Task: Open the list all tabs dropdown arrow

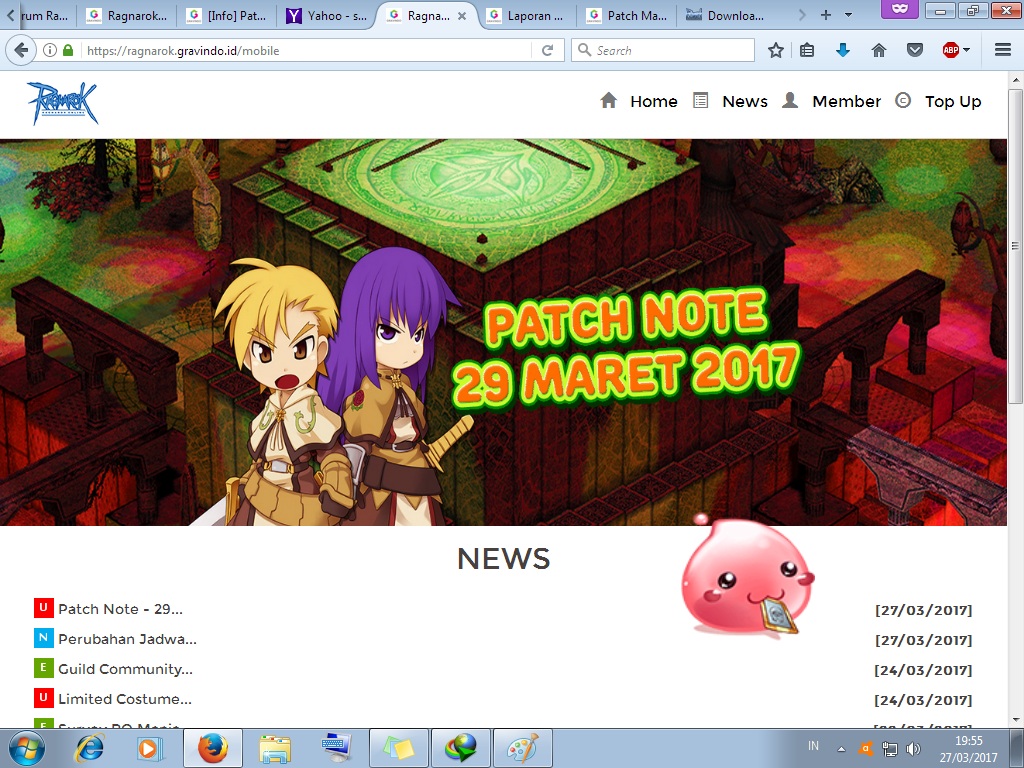Action: click(x=848, y=15)
